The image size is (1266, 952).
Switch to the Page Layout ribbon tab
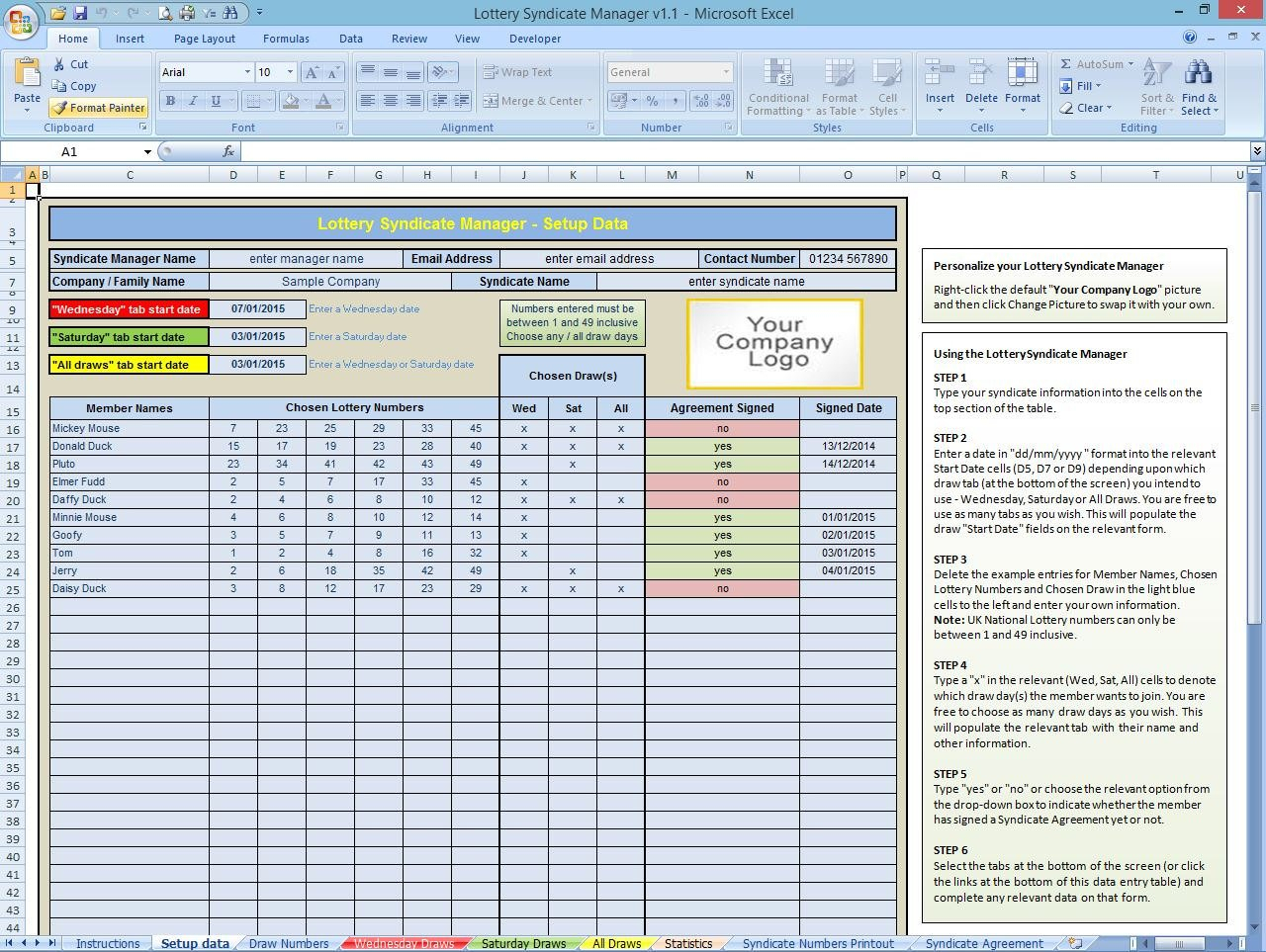click(x=205, y=39)
